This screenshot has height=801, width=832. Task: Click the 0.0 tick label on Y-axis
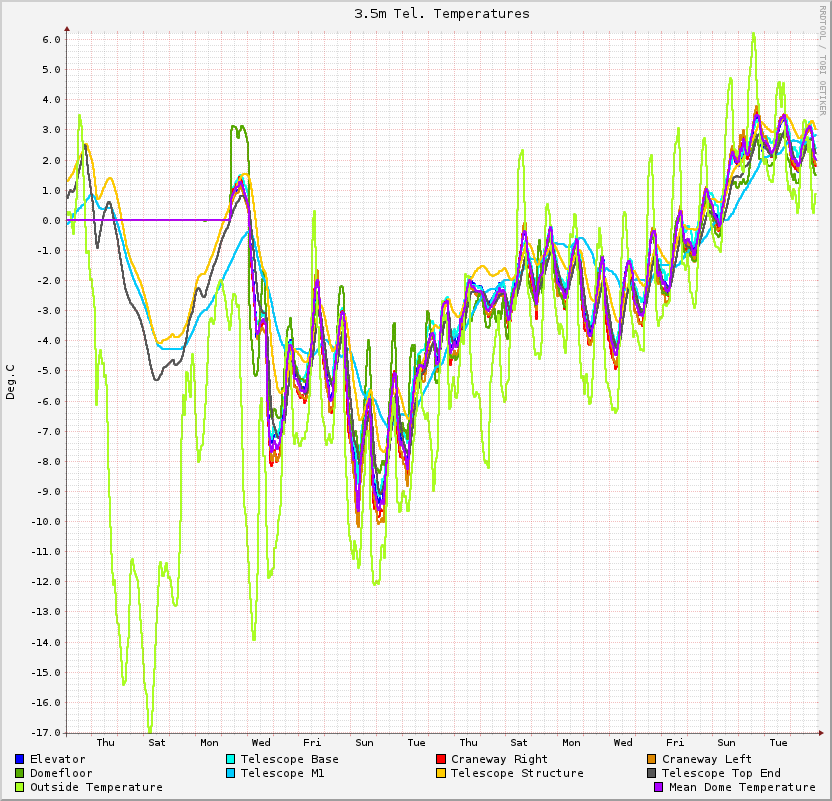coord(52,220)
